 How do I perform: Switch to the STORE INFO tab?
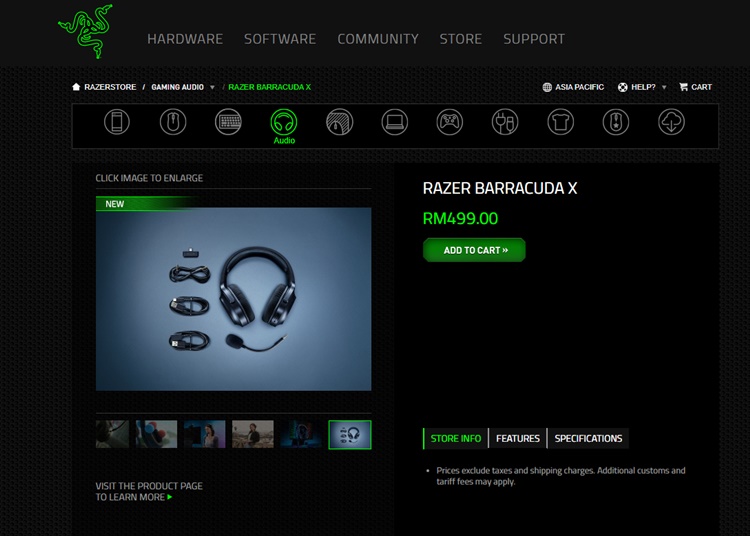point(455,438)
